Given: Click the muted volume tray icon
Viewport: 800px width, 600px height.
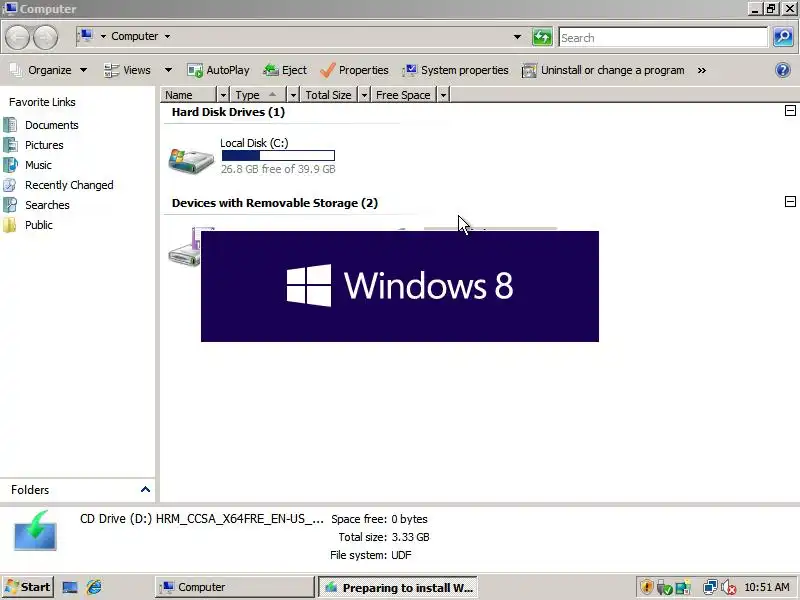Looking at the screenshot, I should point(728,587).
